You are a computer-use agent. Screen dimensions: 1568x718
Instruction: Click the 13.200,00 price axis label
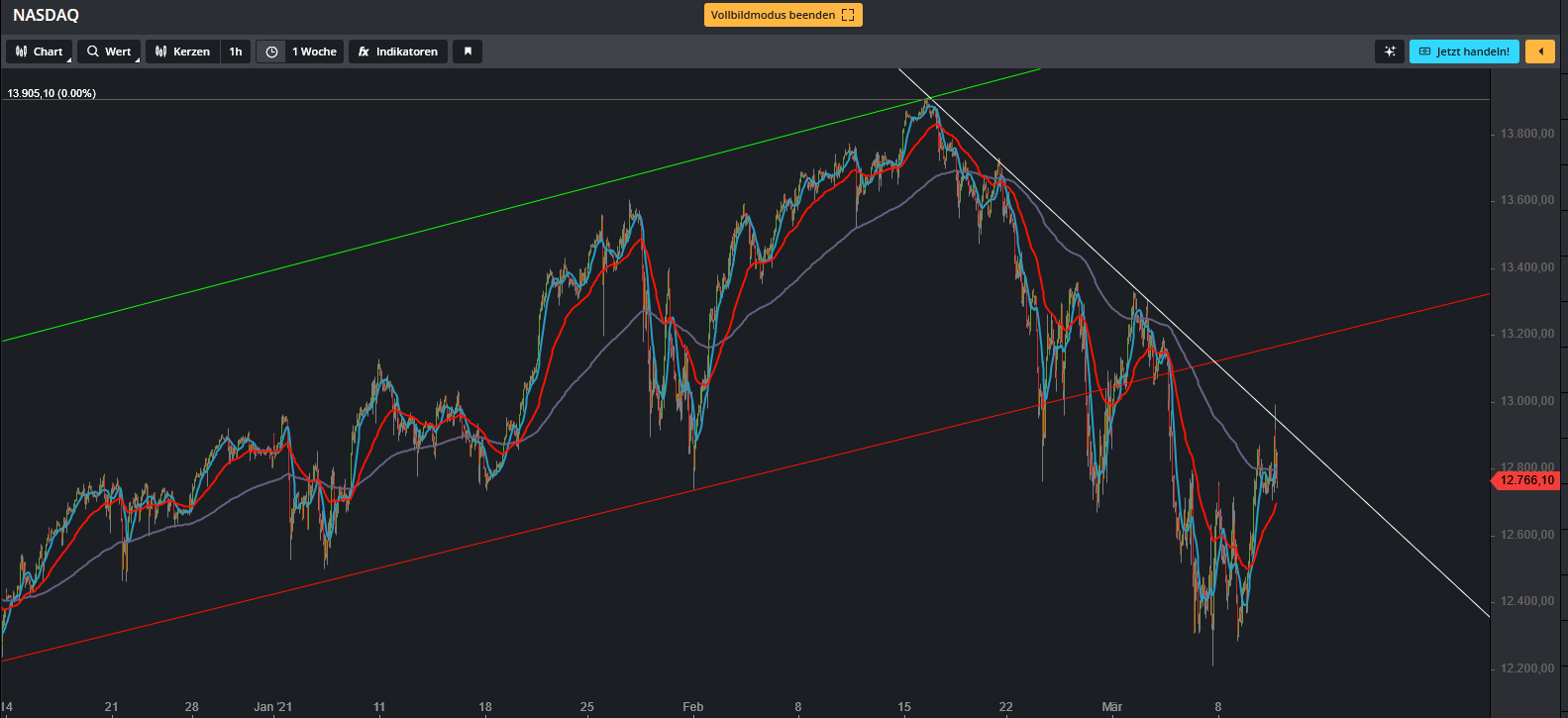click(x=1526, y=334)
